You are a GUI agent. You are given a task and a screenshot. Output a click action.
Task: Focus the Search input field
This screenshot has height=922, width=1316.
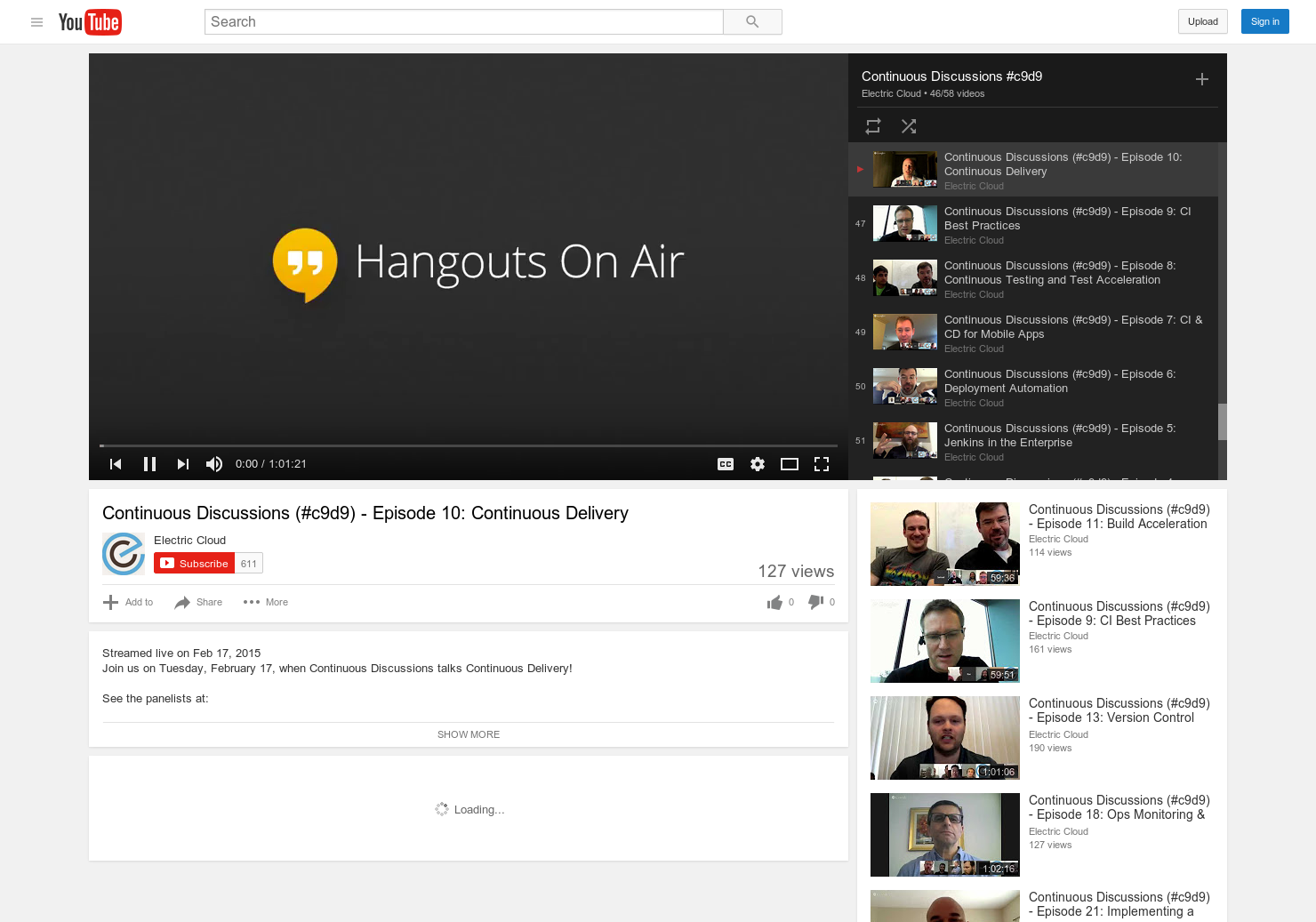pos(463,22)
